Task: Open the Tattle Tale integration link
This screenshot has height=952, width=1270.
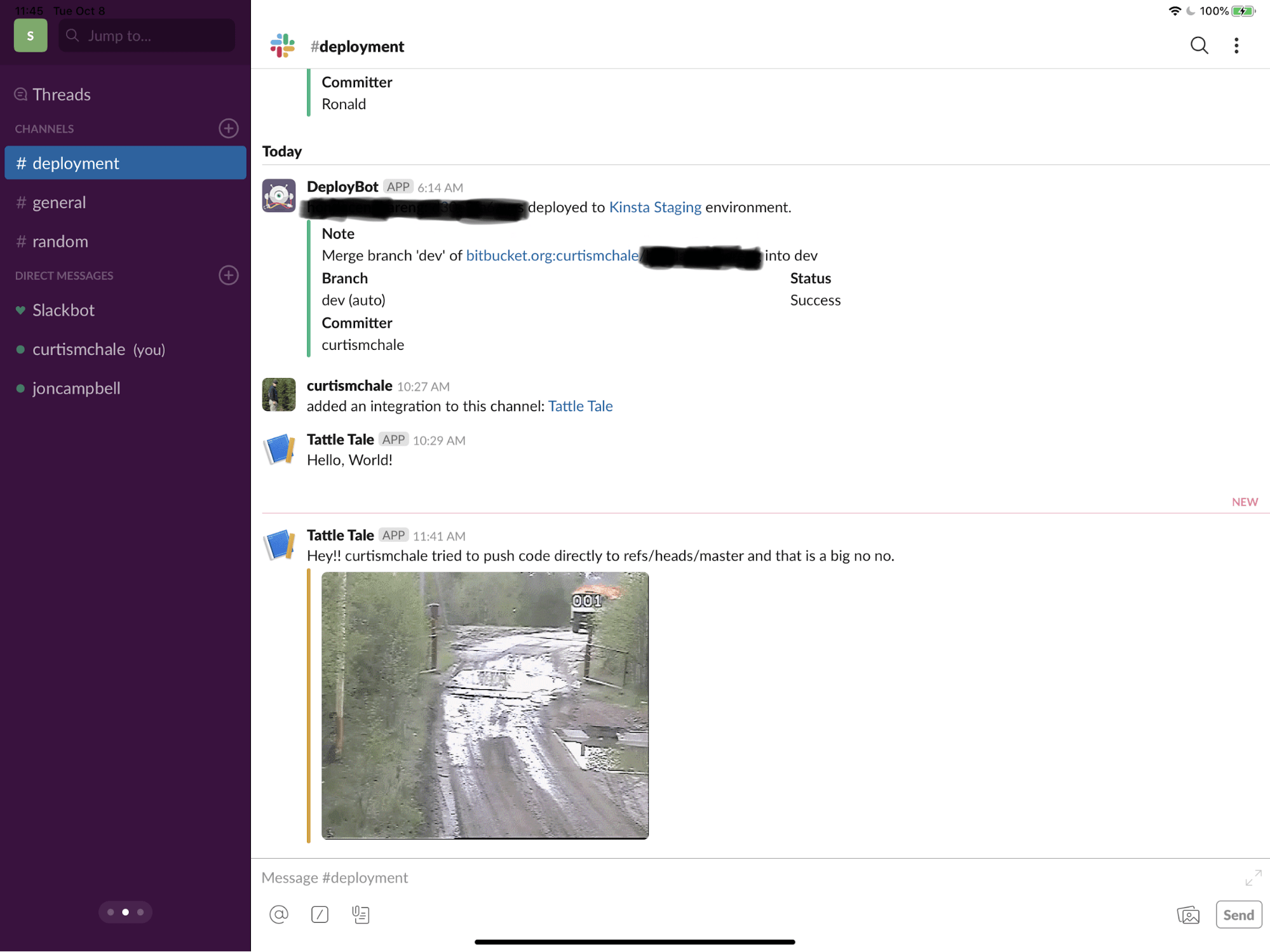Action: click(580, 406)
